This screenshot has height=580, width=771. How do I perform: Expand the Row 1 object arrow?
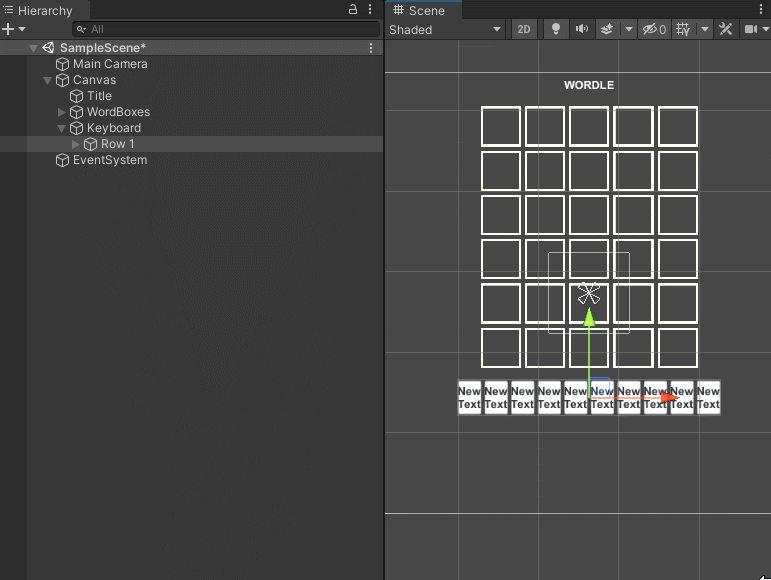[x=75, y=144]
